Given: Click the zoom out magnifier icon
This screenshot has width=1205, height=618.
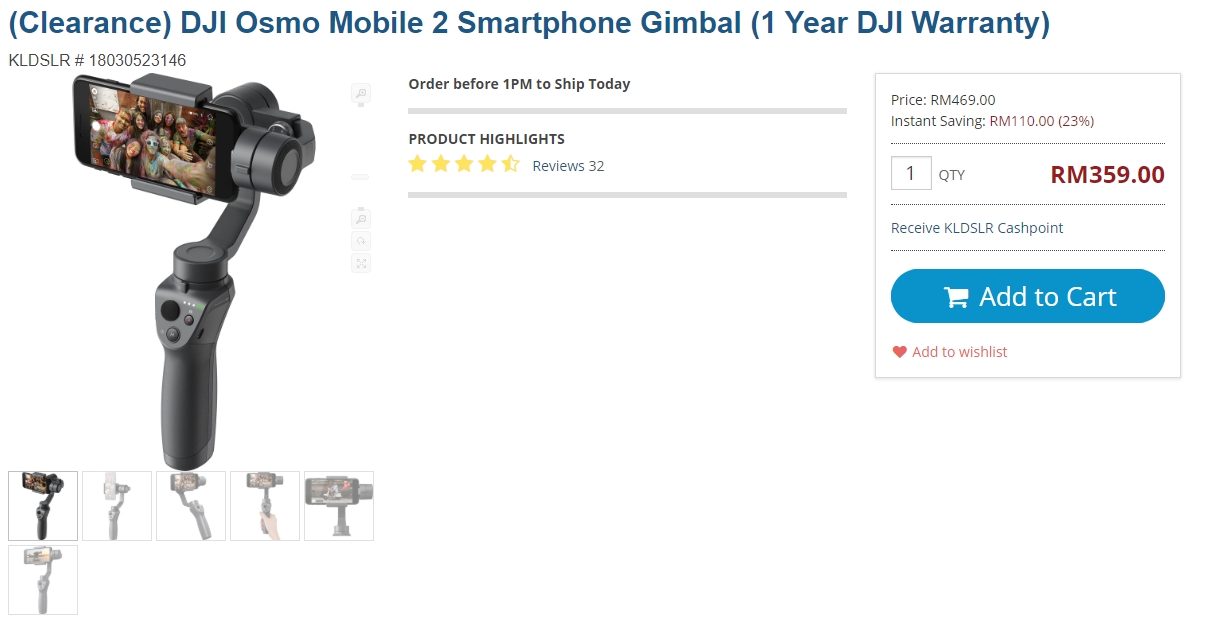Looking at the screenshot, I should tap(361, 218).
